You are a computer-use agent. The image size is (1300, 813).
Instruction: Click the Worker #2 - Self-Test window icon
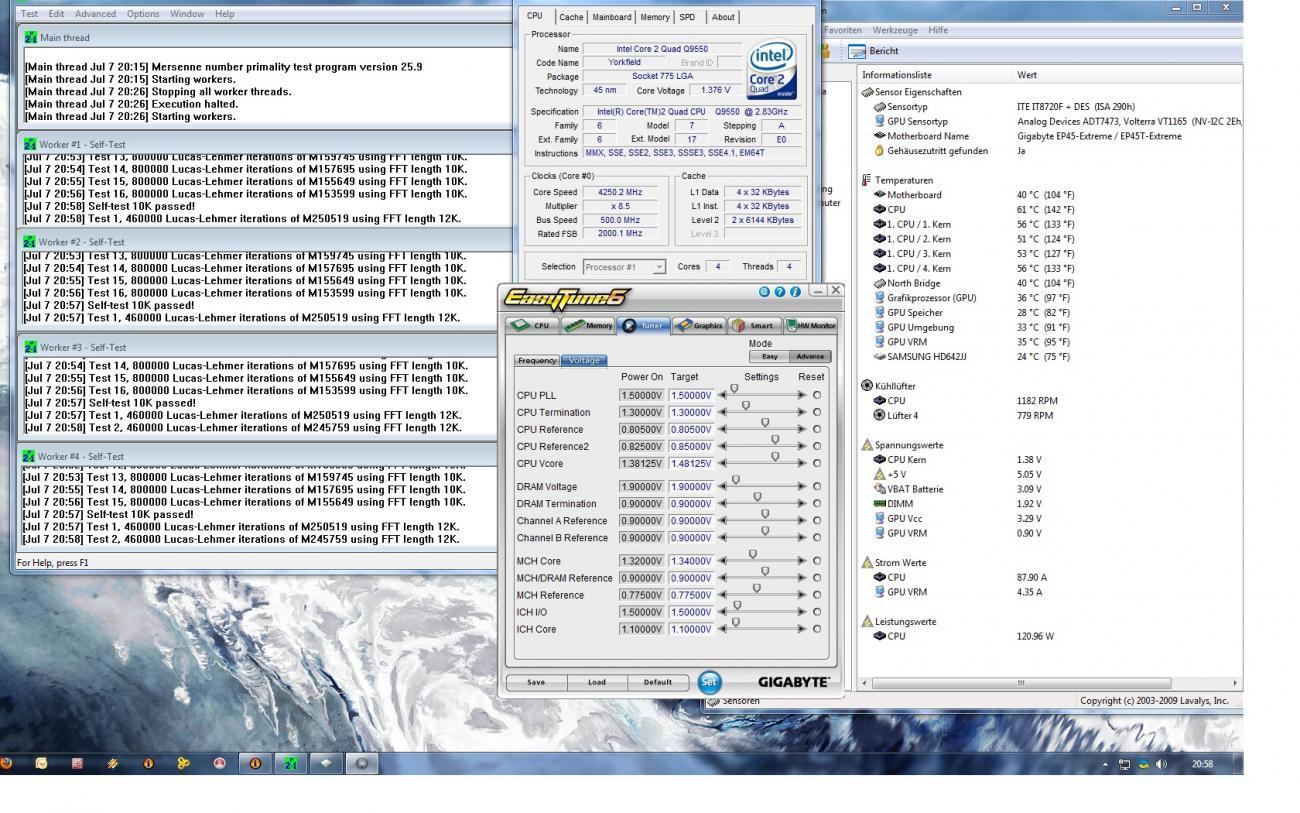point(30,242)
